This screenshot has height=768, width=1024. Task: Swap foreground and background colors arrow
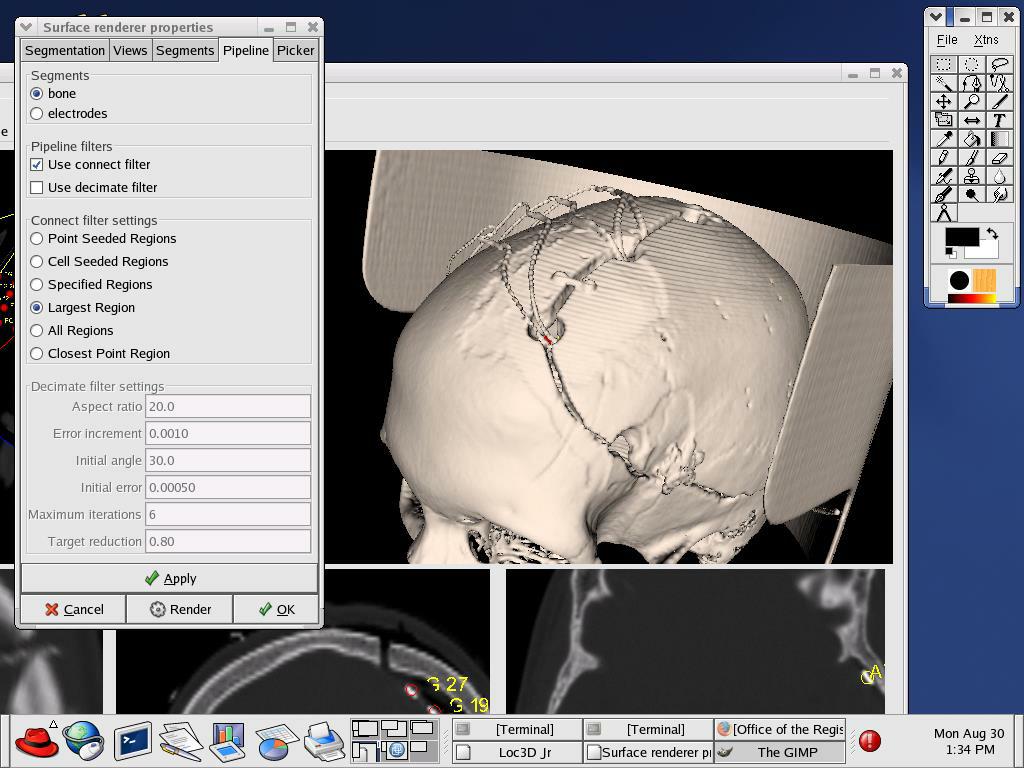pyautogui.click(x=992, y=233)
